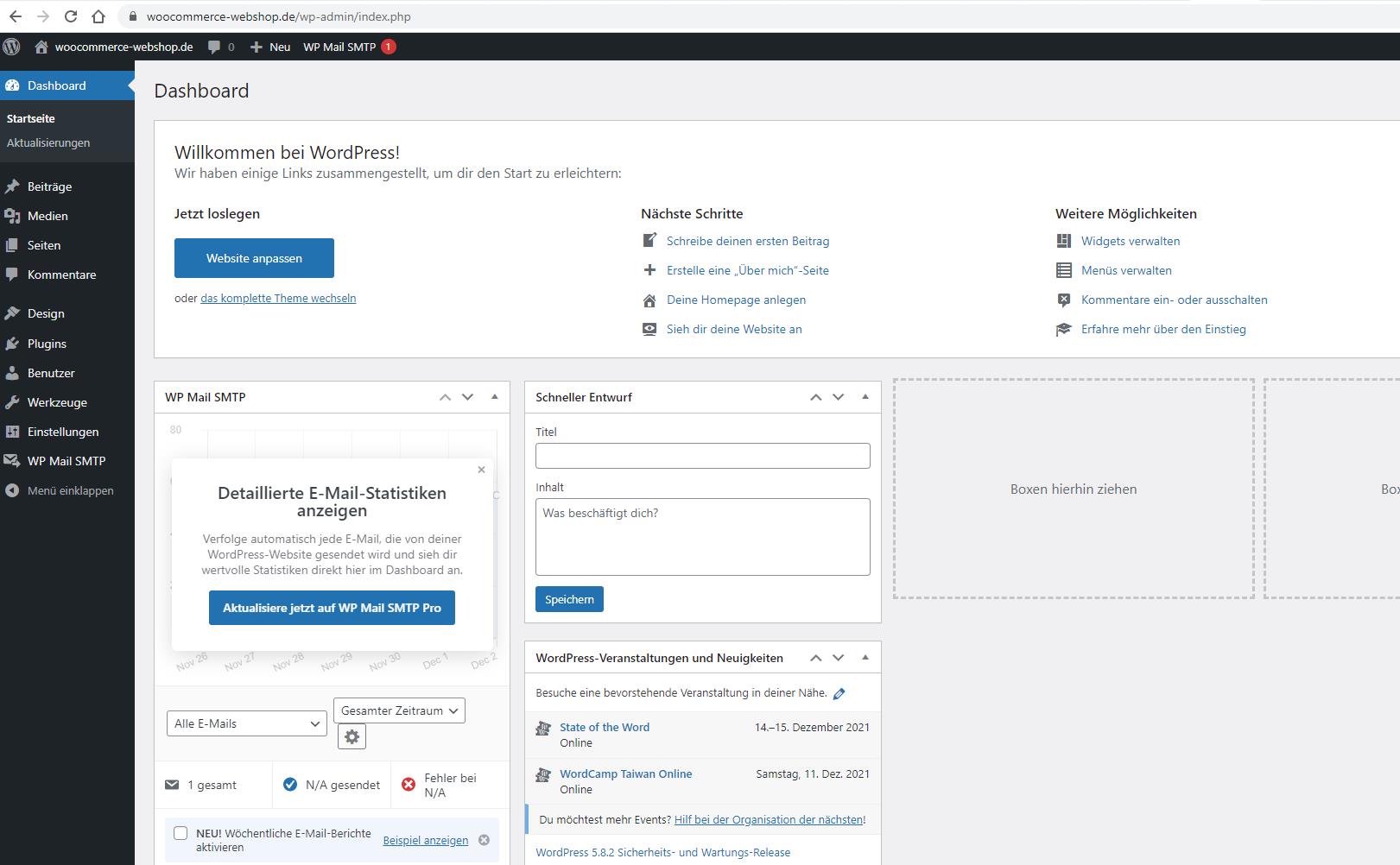This screenshot has width=1400, height=865.
Task: Click + Neu in the admin bar
Action: (270, 47)
